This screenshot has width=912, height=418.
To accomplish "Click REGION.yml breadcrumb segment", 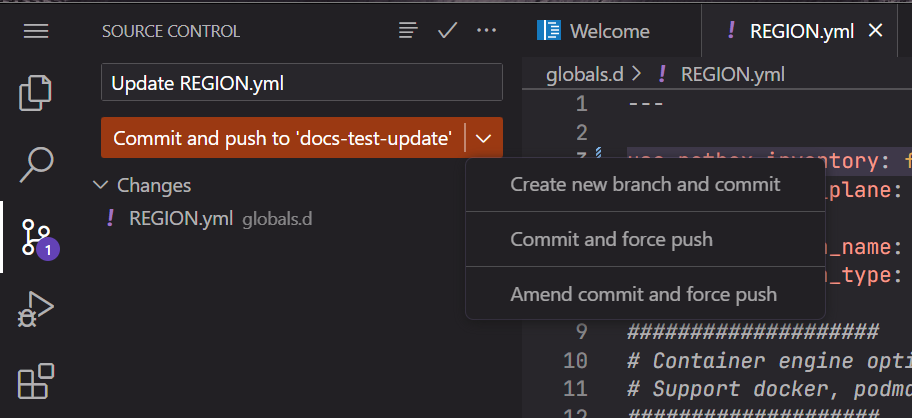I will (x=732, y=74).
